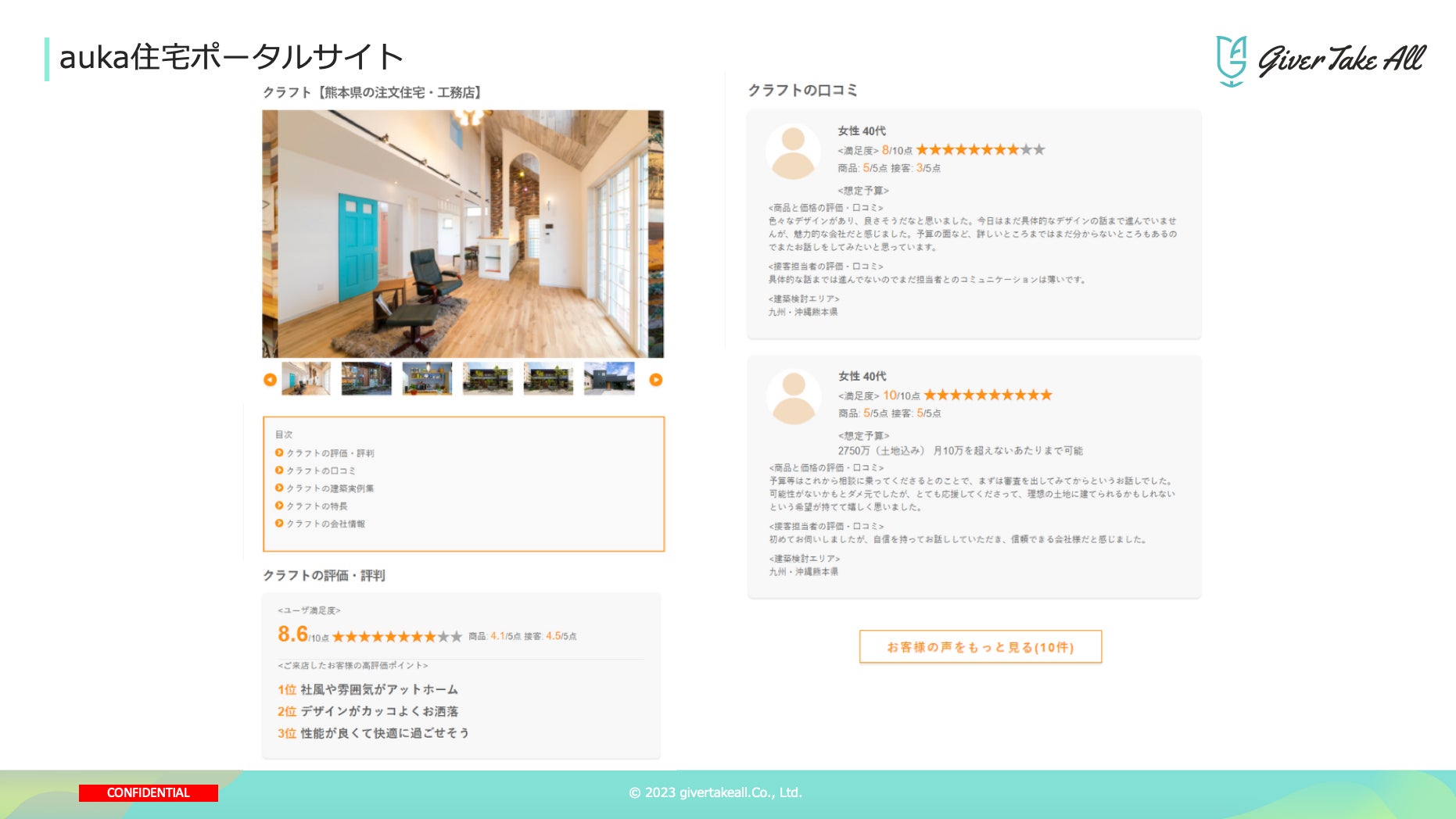
Task: Click the orange bullet beside クラフトの会社情報
Action: point(279,523)
